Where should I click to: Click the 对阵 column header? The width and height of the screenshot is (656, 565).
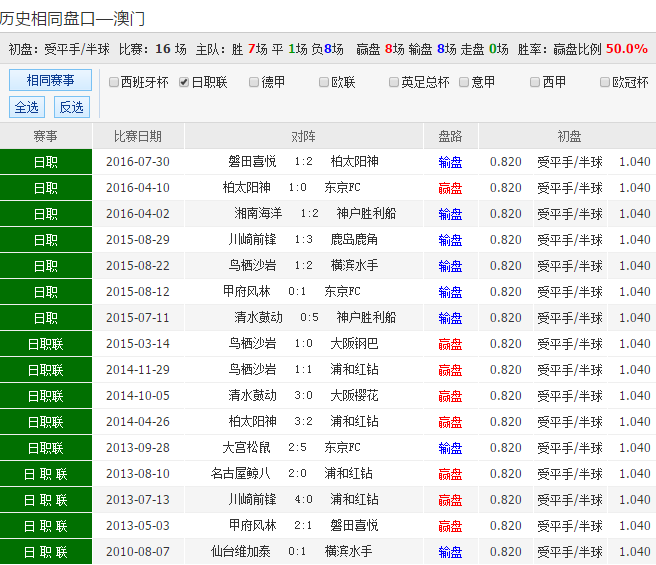304,136
